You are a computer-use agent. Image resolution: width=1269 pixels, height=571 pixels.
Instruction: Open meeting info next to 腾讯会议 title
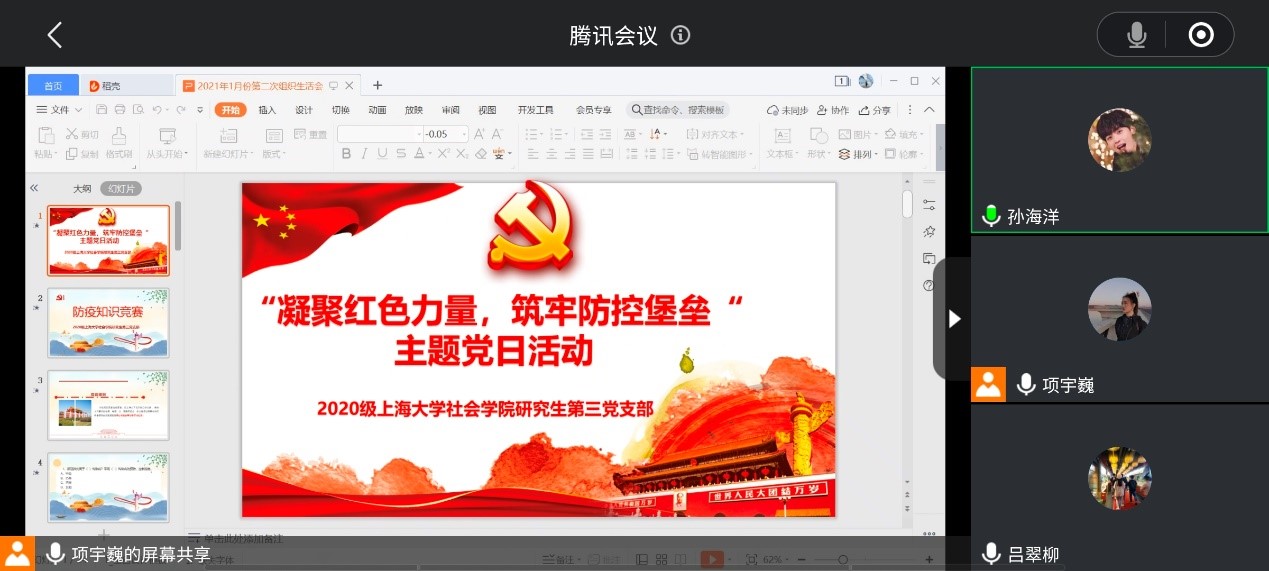pyautogui.click(x=681, y=35)
